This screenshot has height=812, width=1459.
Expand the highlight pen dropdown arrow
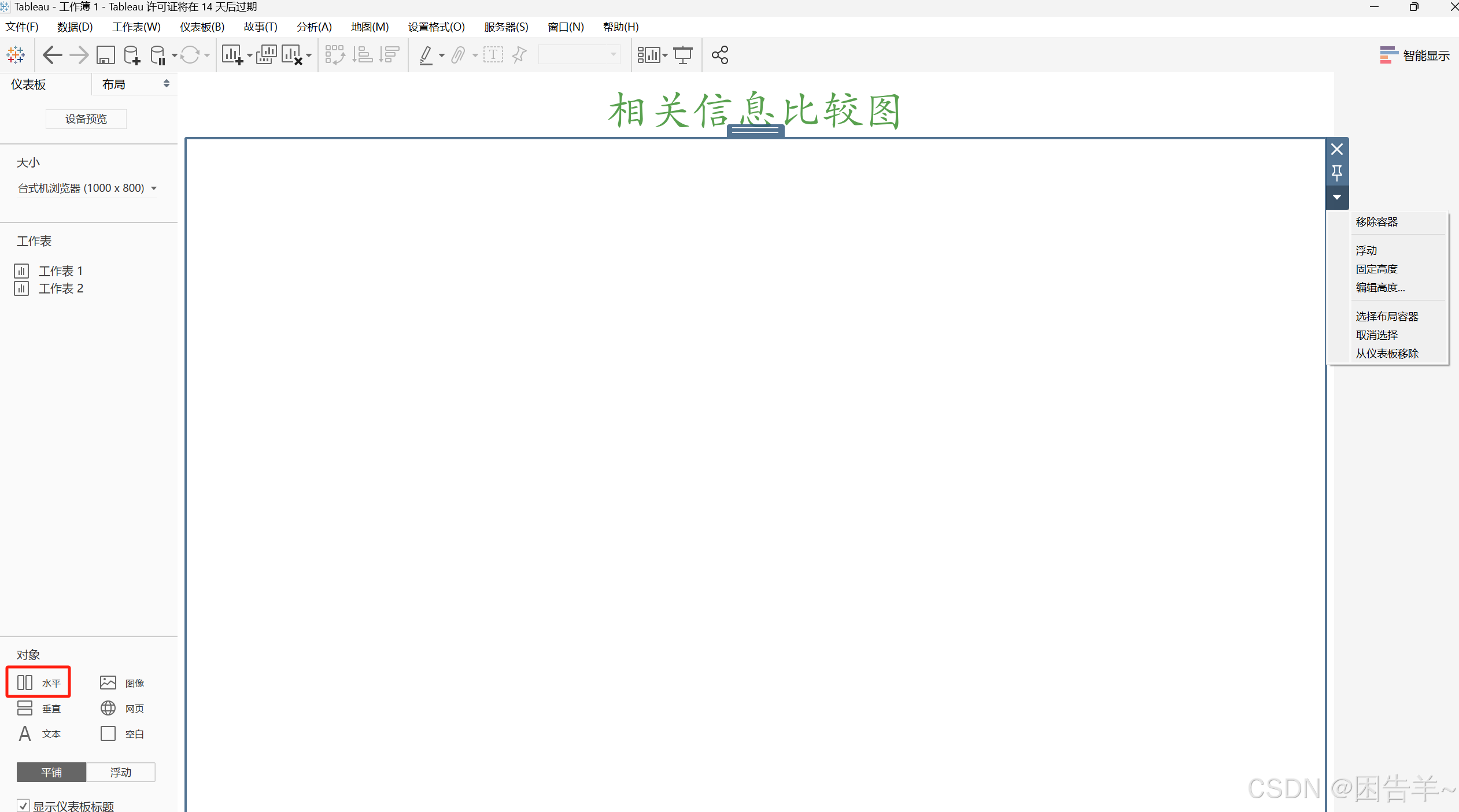click(442, 55)
